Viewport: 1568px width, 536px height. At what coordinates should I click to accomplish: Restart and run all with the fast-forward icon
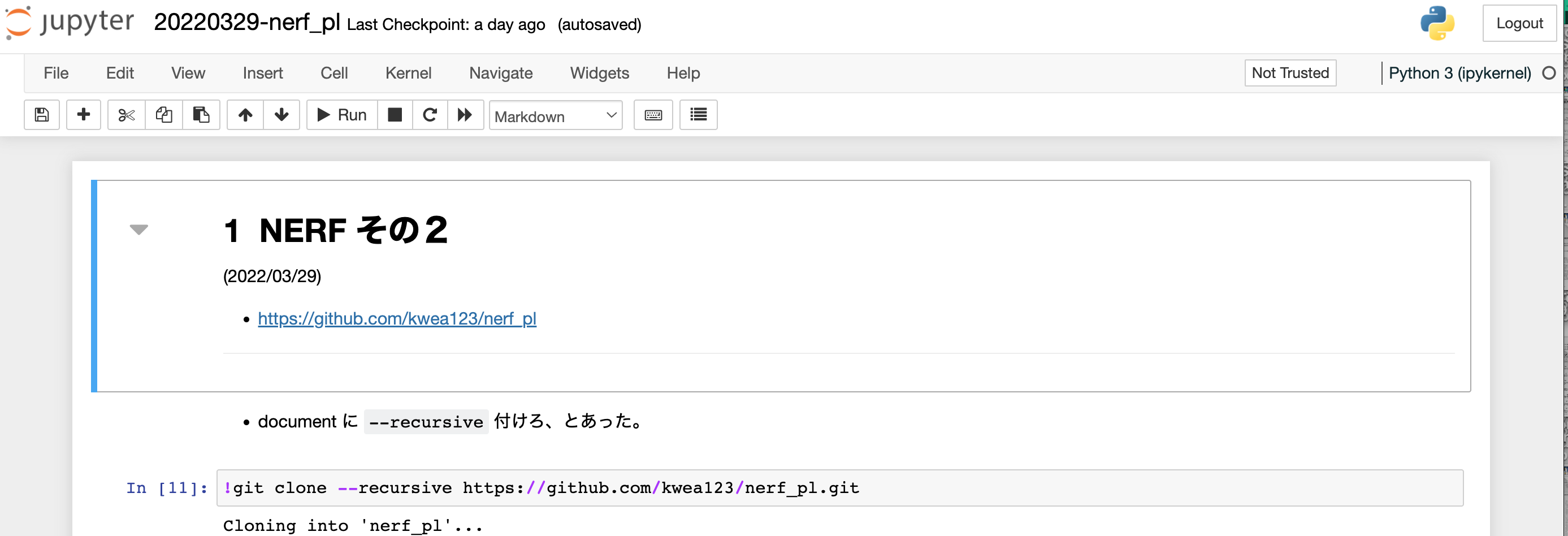click(x=465, y=115)
